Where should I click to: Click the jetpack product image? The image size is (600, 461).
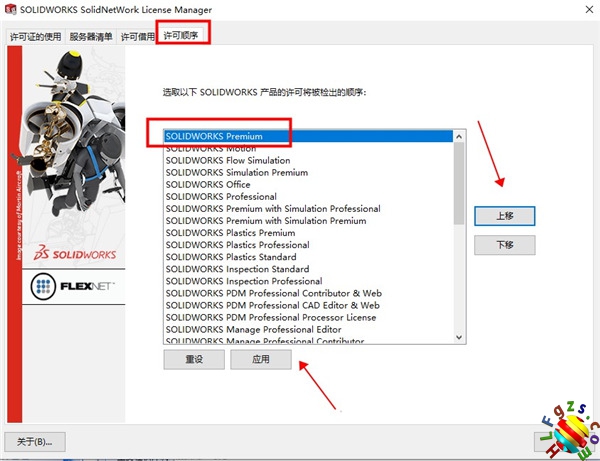(x=73, y=134)
